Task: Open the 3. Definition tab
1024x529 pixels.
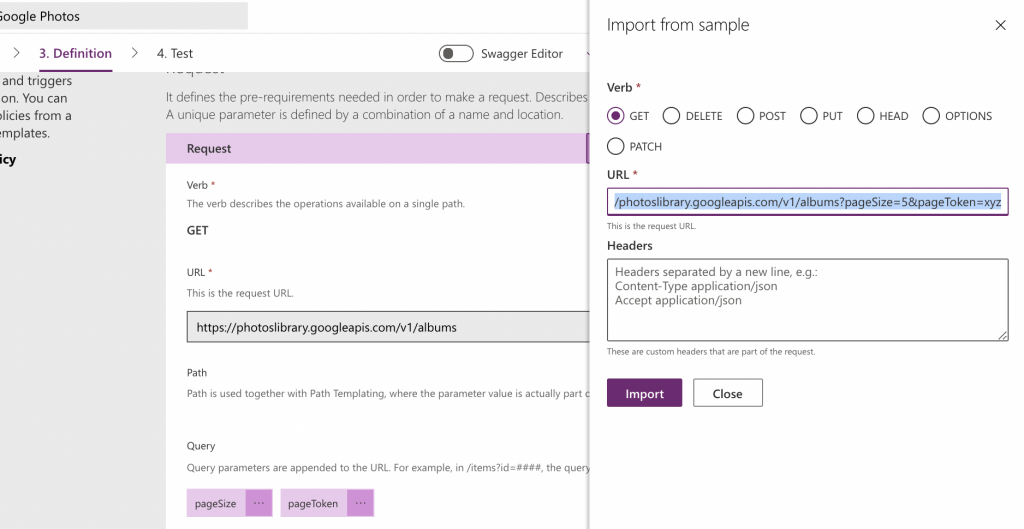Action: [75, 54]
